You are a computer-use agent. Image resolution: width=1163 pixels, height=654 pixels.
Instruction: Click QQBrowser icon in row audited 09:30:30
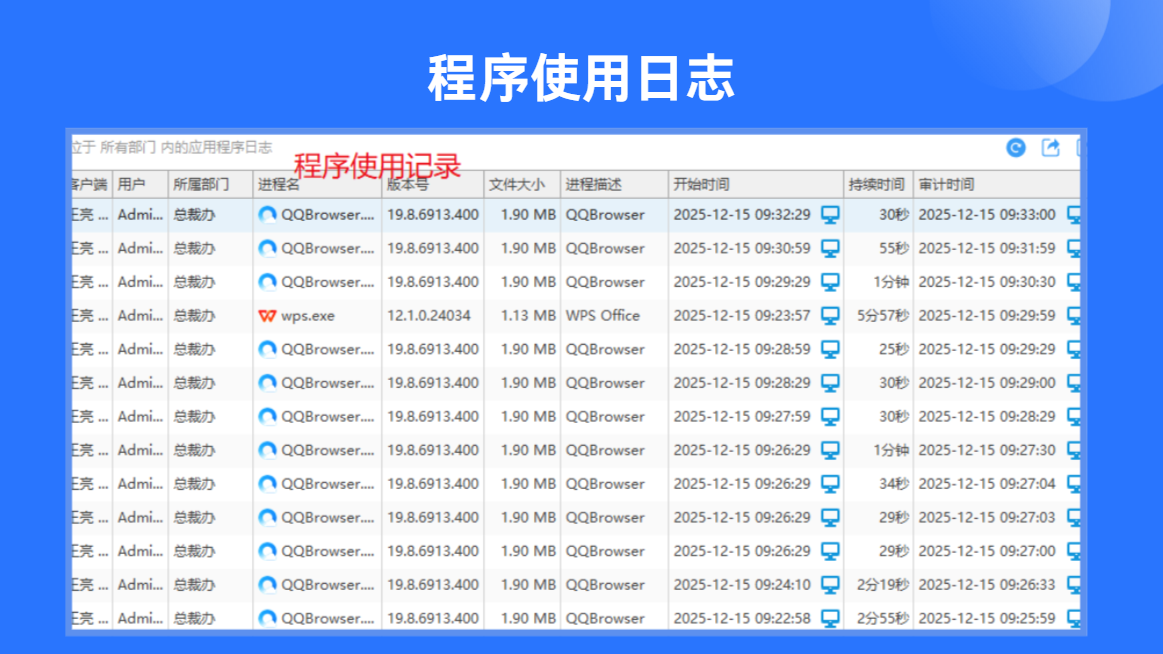click(x=267, y=283)
